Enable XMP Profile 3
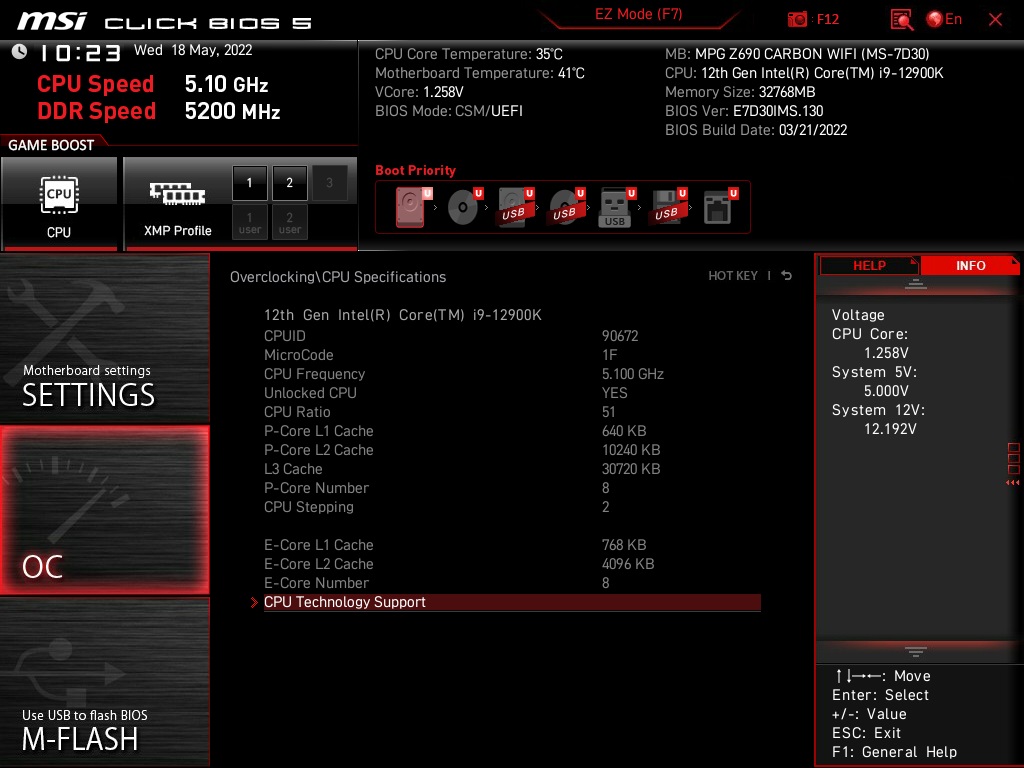 point(329,183)
